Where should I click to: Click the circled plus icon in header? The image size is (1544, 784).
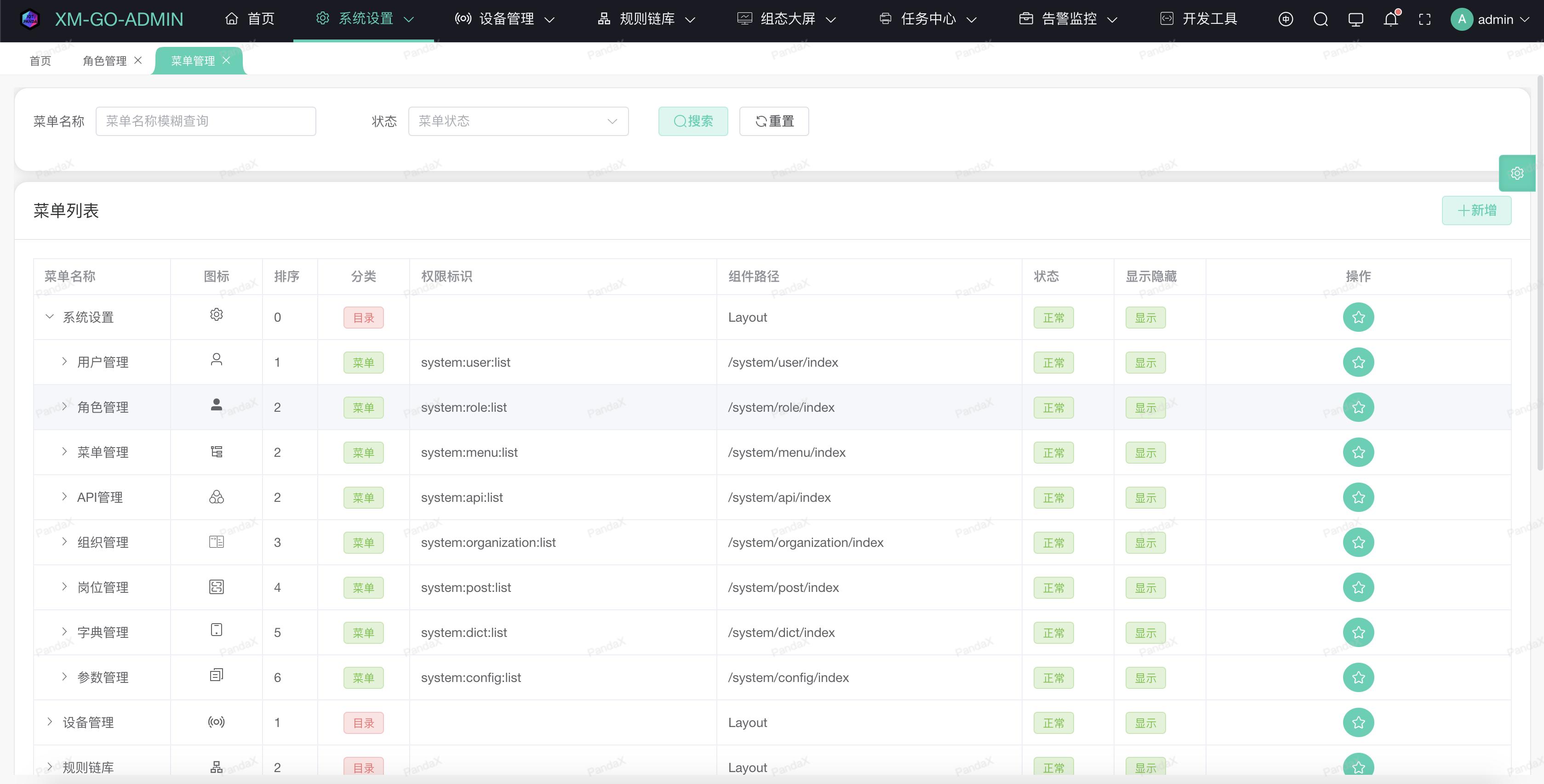coord(1286,19)
